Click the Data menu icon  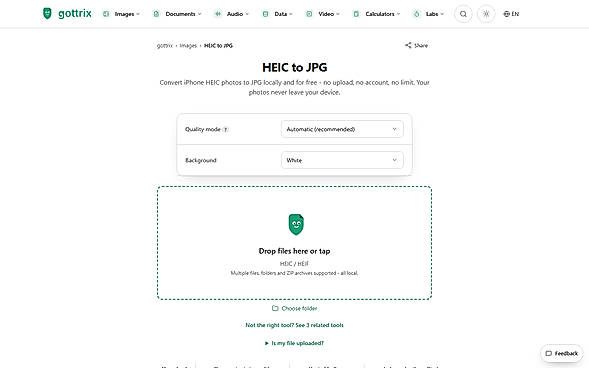click(x=266, y=14)
